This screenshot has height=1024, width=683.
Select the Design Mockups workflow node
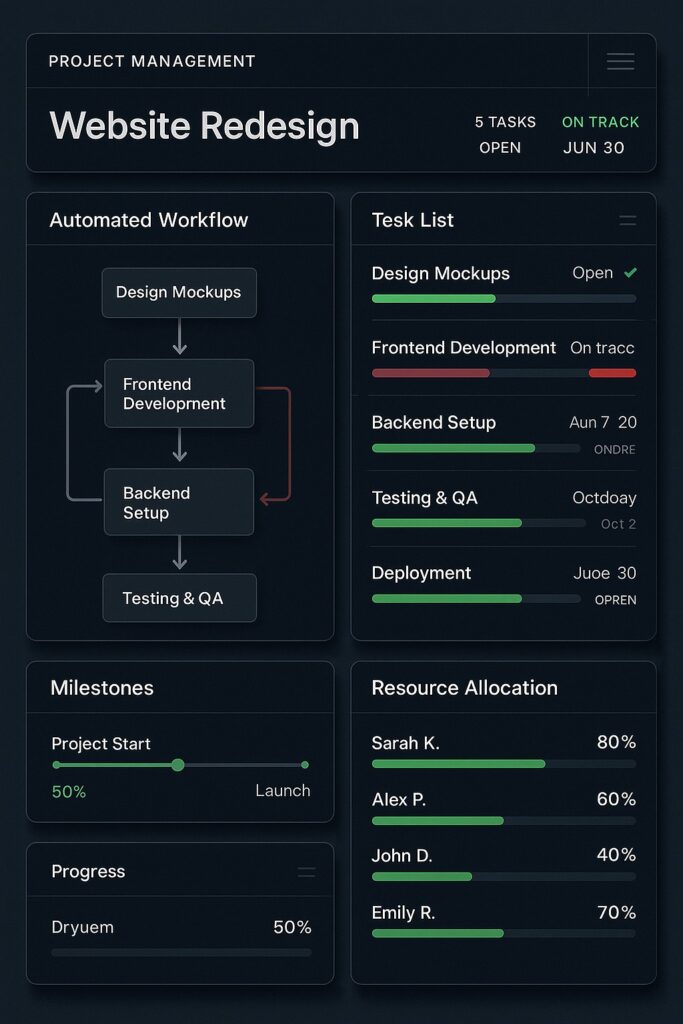[x=179, y=293]
